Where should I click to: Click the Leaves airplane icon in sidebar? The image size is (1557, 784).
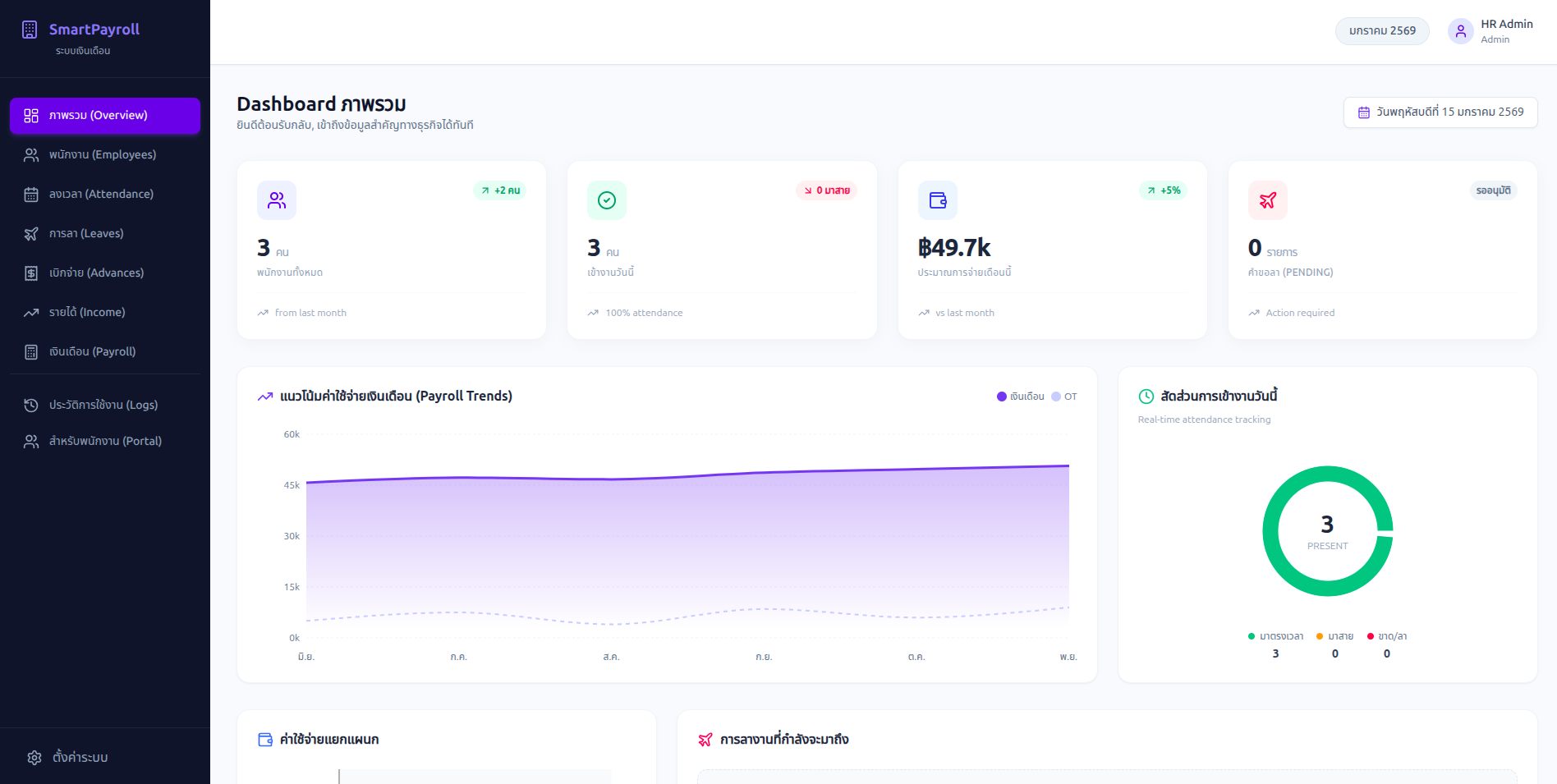(31, 234)
